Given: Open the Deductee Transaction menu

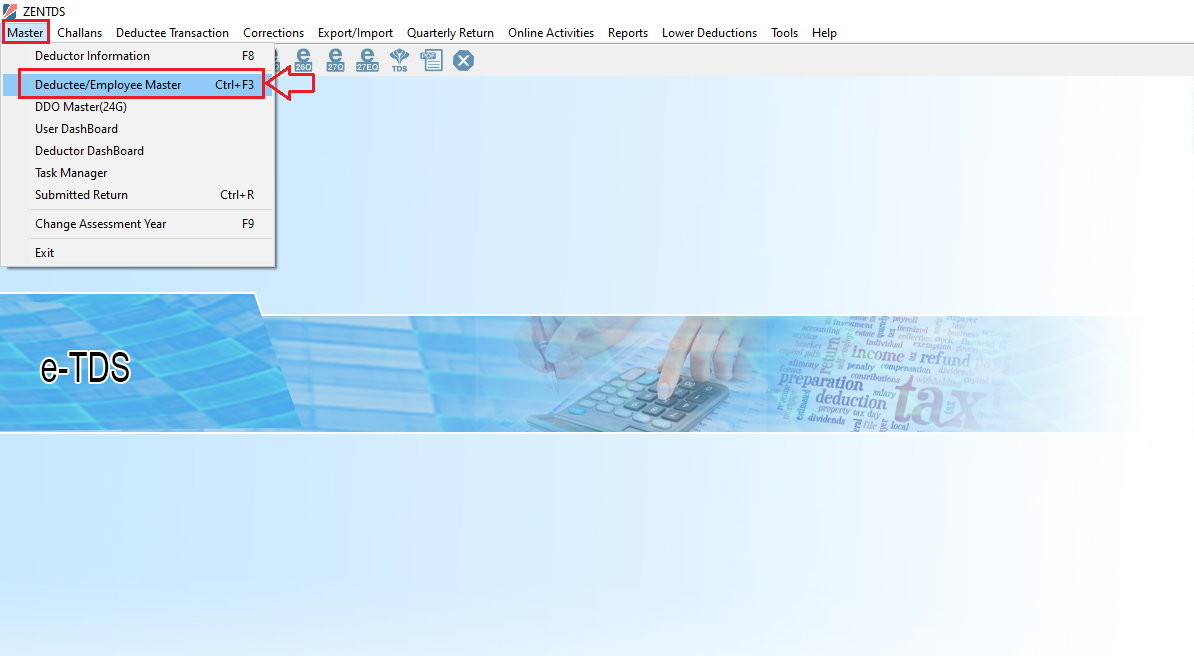Looking at the screenshot, I should (x=172, y=33).
